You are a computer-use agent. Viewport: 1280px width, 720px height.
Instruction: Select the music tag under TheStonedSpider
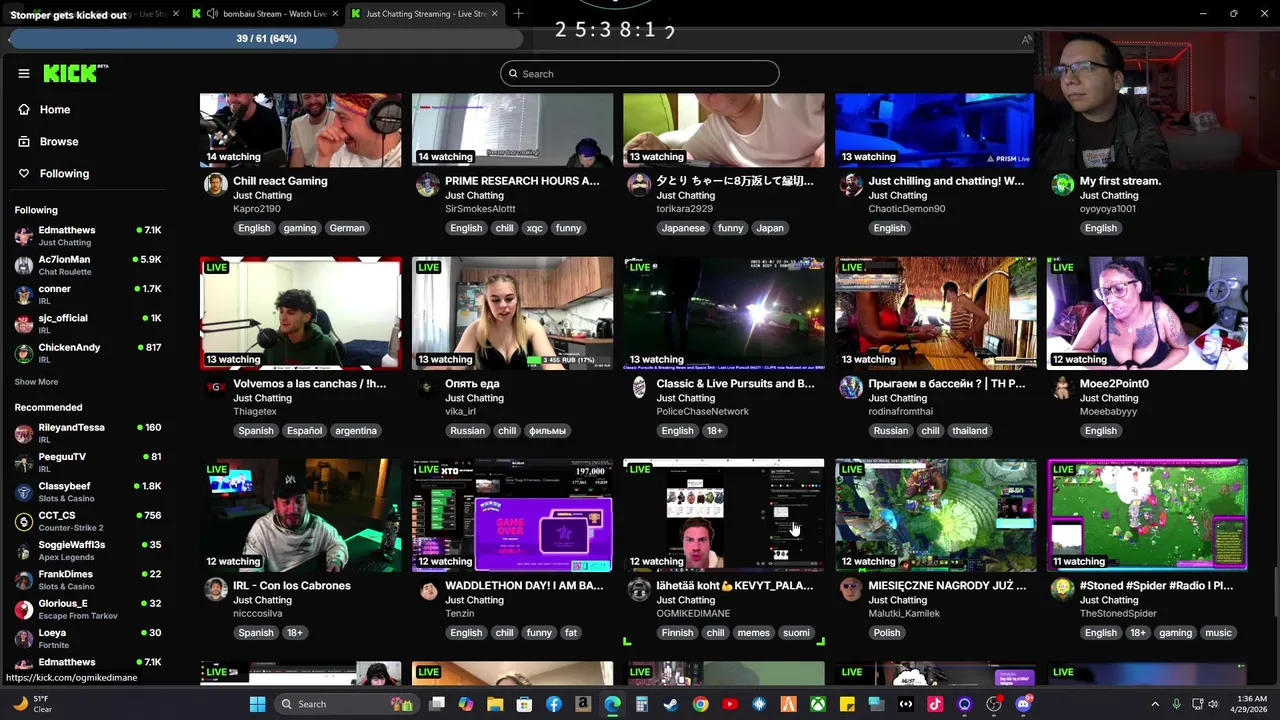(1218, 633)
